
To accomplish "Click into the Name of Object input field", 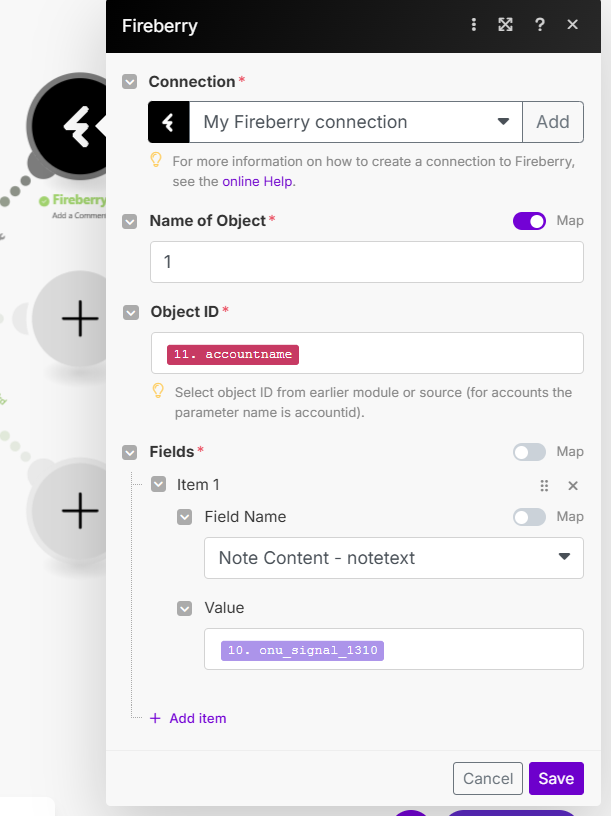I will click(367, 262).
